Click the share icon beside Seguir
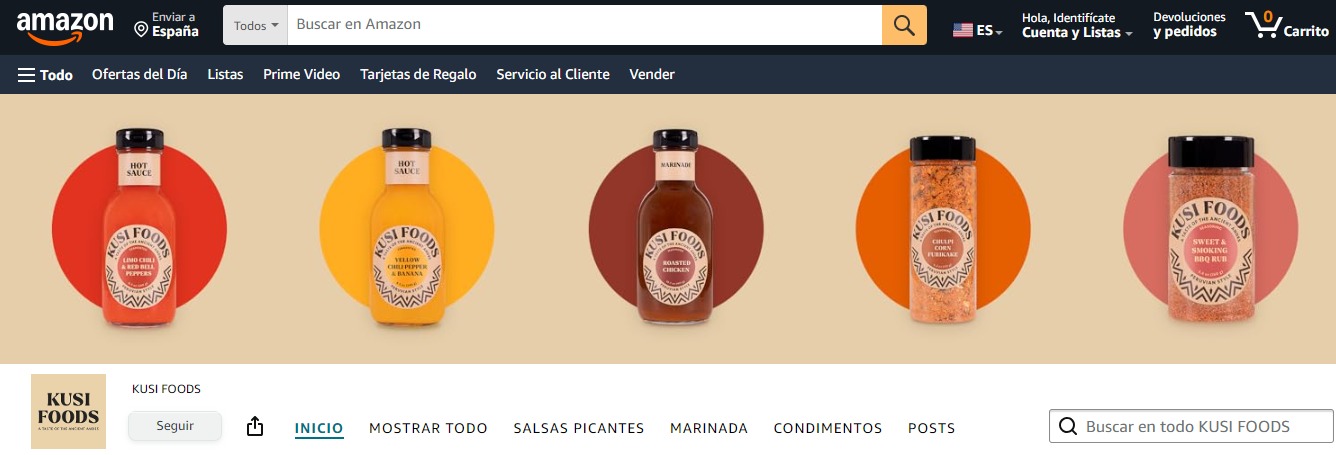The image size is (1336, 455). point(255,427)
